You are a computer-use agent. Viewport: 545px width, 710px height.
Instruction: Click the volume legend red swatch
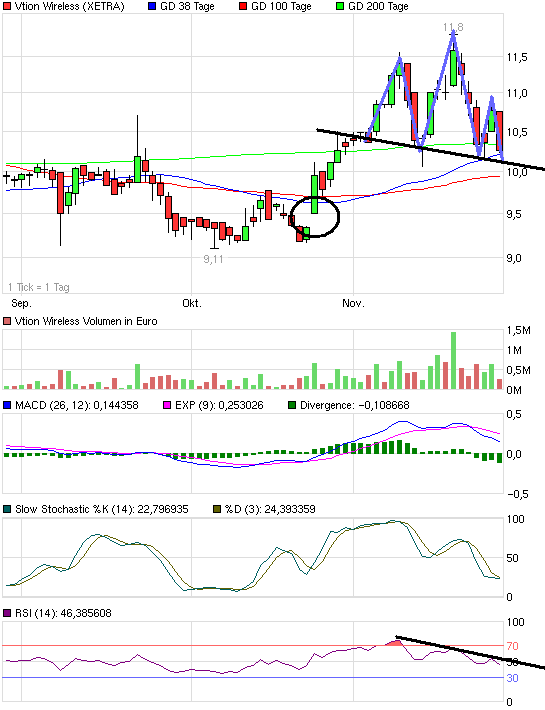(7, 321)
